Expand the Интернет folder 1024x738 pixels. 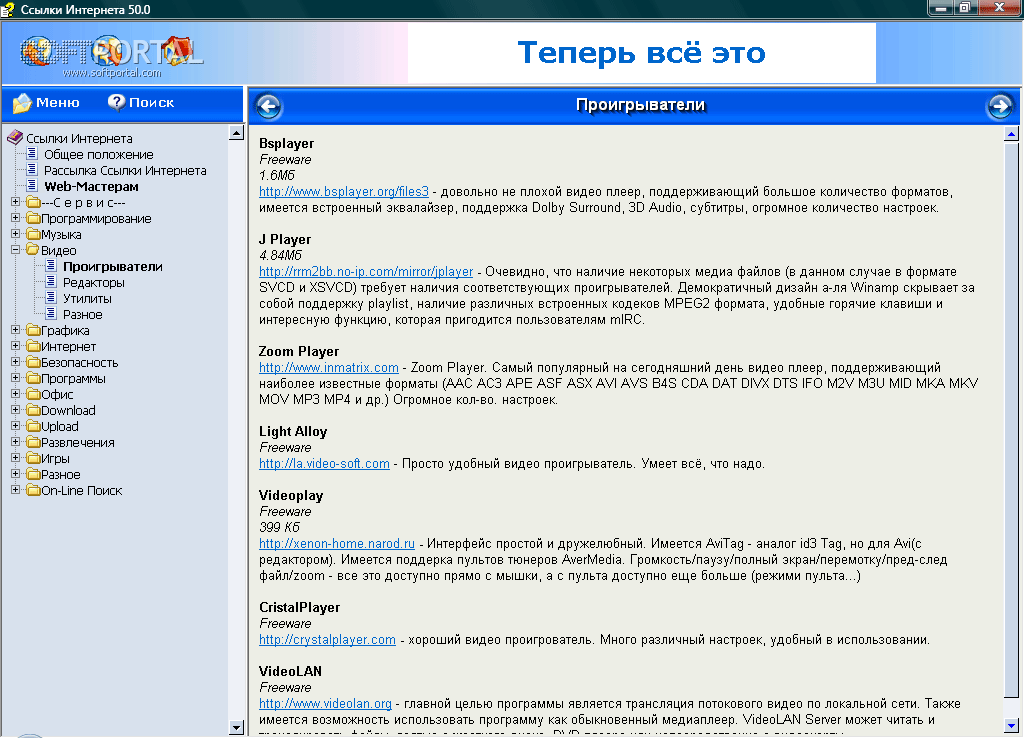pos(16,346)
